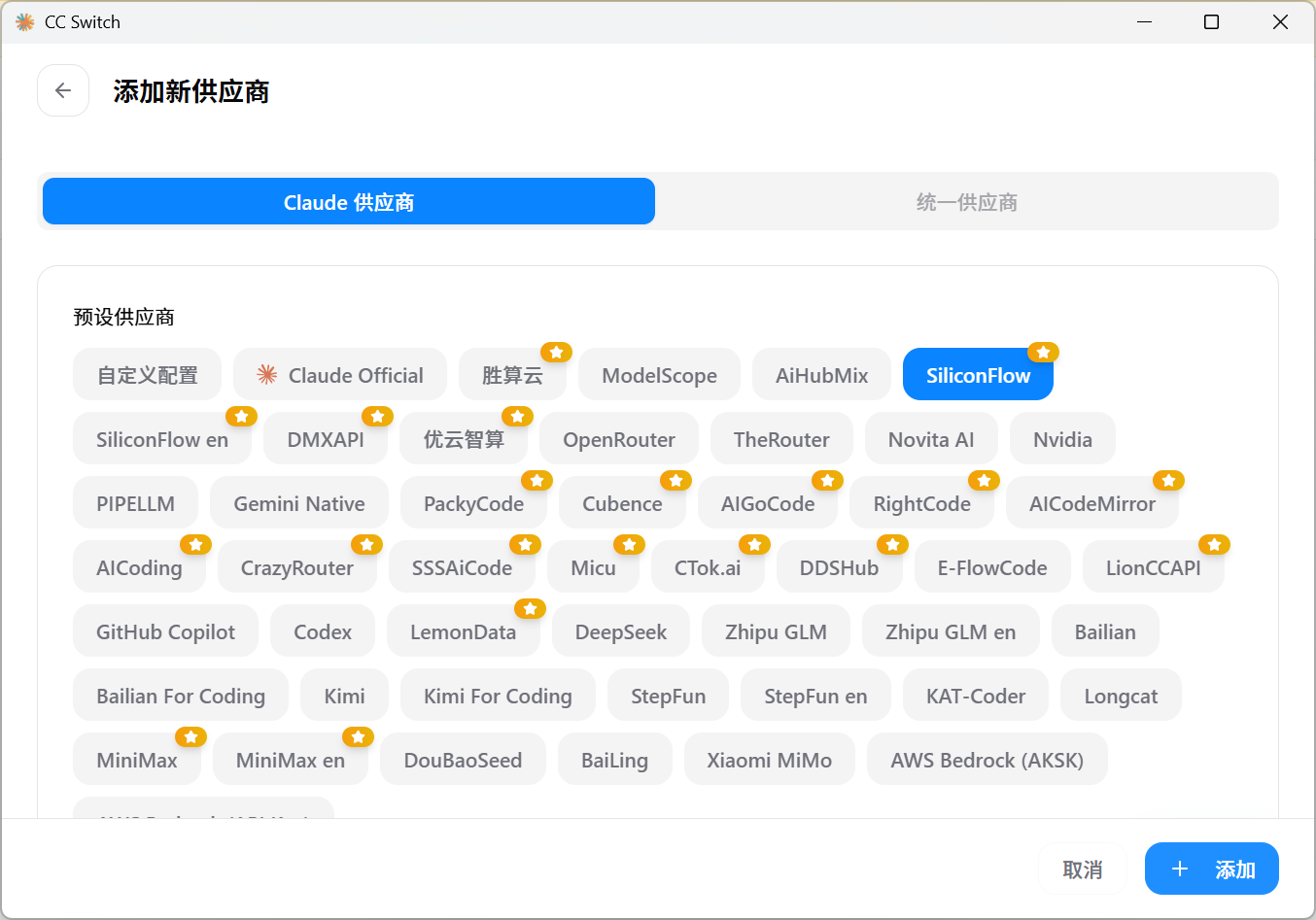Choose LemonData provider
Screen dimensions: 1316x920
coord(463,630)
